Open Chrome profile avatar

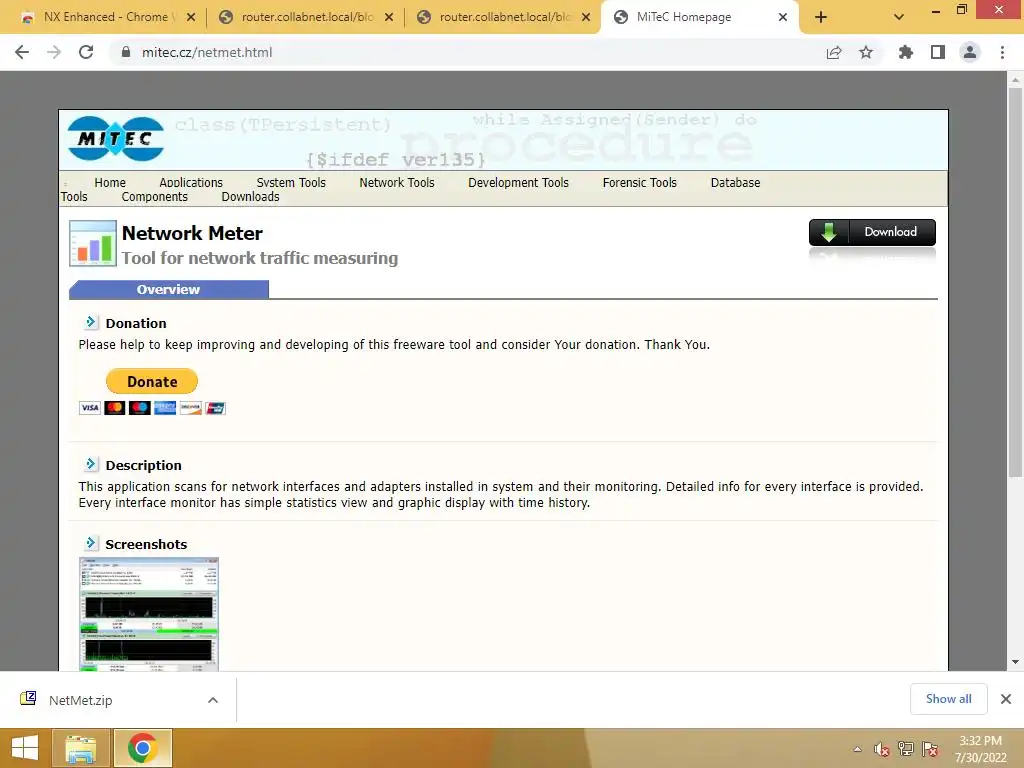click(970, 52)
